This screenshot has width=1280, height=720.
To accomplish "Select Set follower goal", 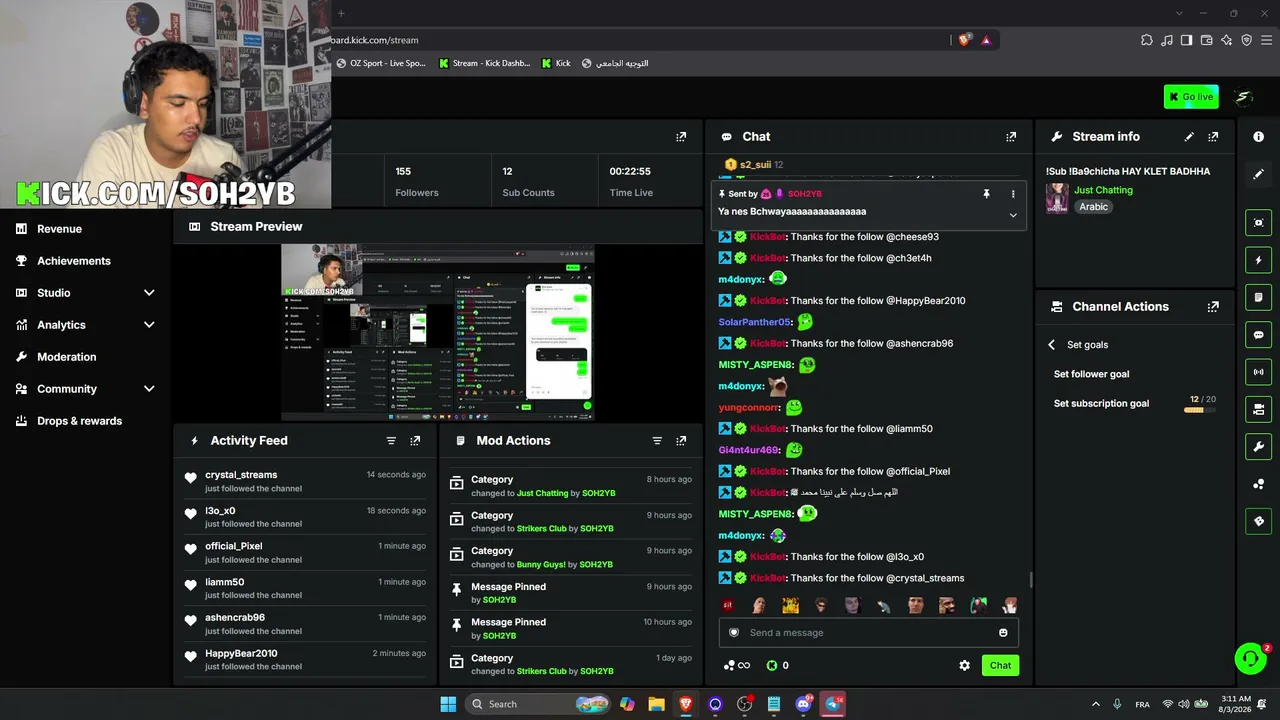I will coord(1091,374).
